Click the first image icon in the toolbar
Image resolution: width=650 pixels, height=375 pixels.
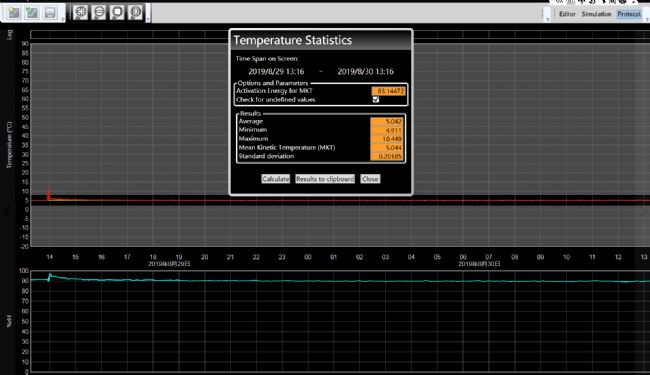14,12
